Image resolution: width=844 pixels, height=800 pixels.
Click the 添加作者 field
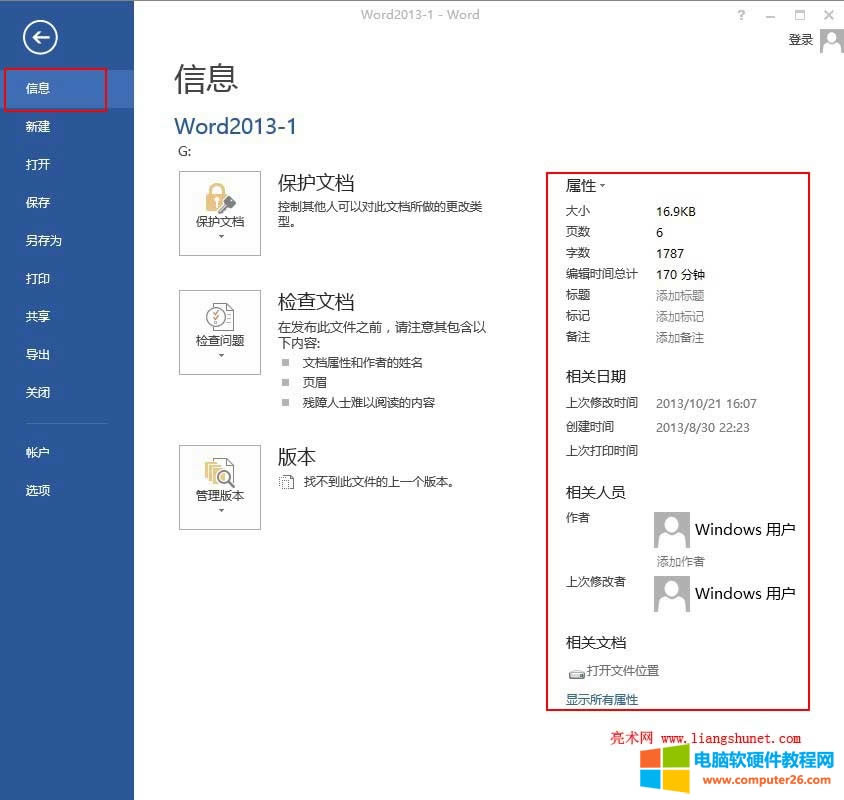coord(680,561)
